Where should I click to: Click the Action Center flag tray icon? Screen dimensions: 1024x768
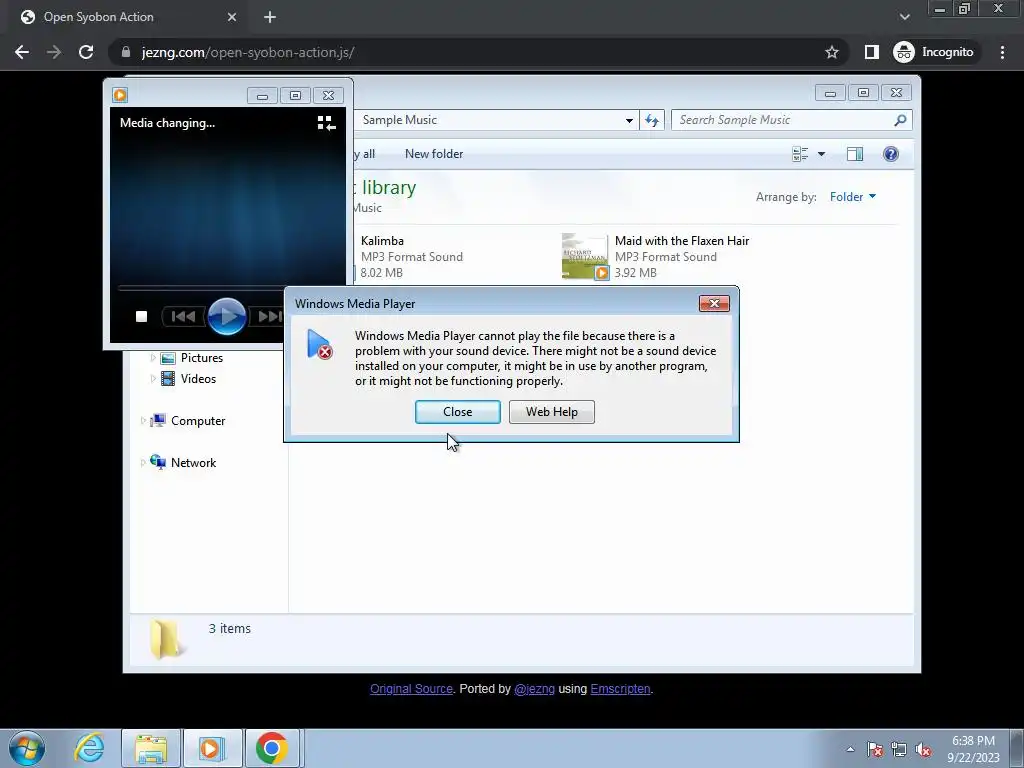click(875, 750)
